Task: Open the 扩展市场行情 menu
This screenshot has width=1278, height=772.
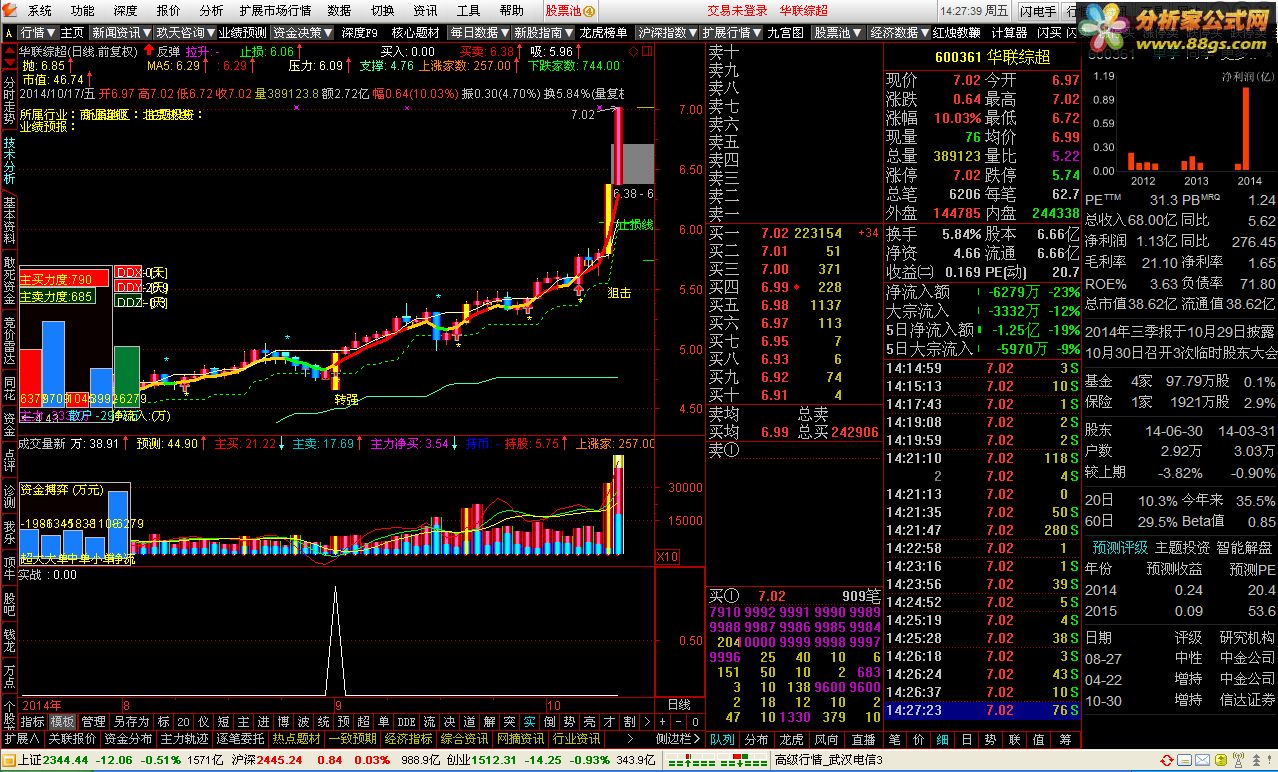Action: pyautogui.click(x=275, y=10)
